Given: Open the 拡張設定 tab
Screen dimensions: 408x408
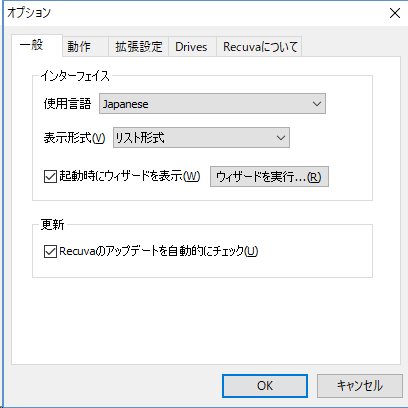Looking at the screenshot, I should [x=139, y=46].
